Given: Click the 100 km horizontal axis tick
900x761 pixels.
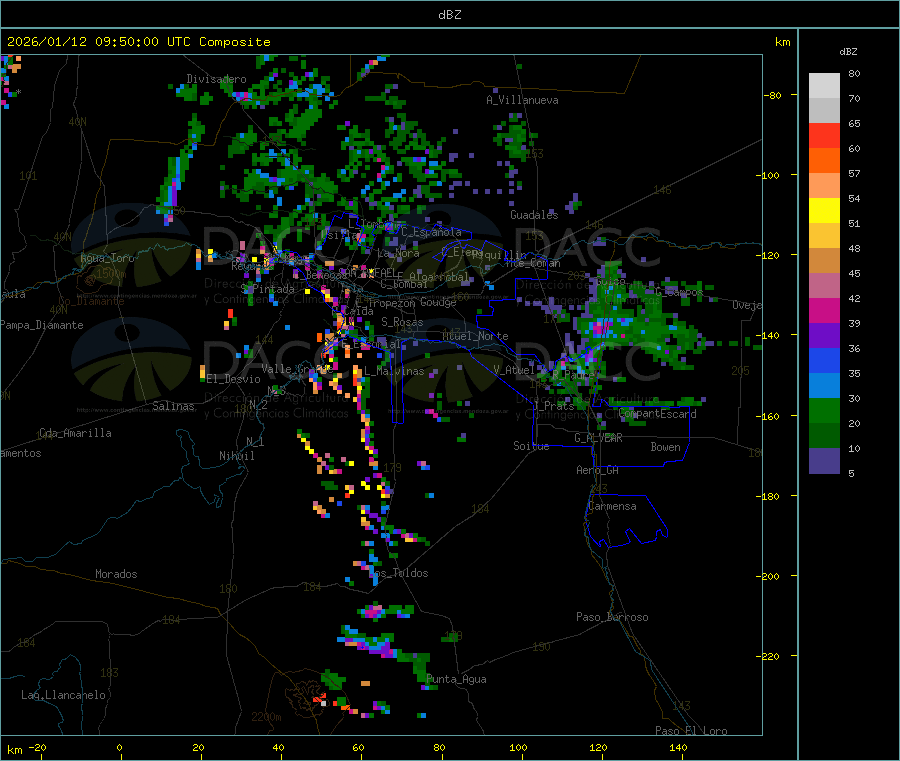Looking at the screenshot, I should click(518, 747).
